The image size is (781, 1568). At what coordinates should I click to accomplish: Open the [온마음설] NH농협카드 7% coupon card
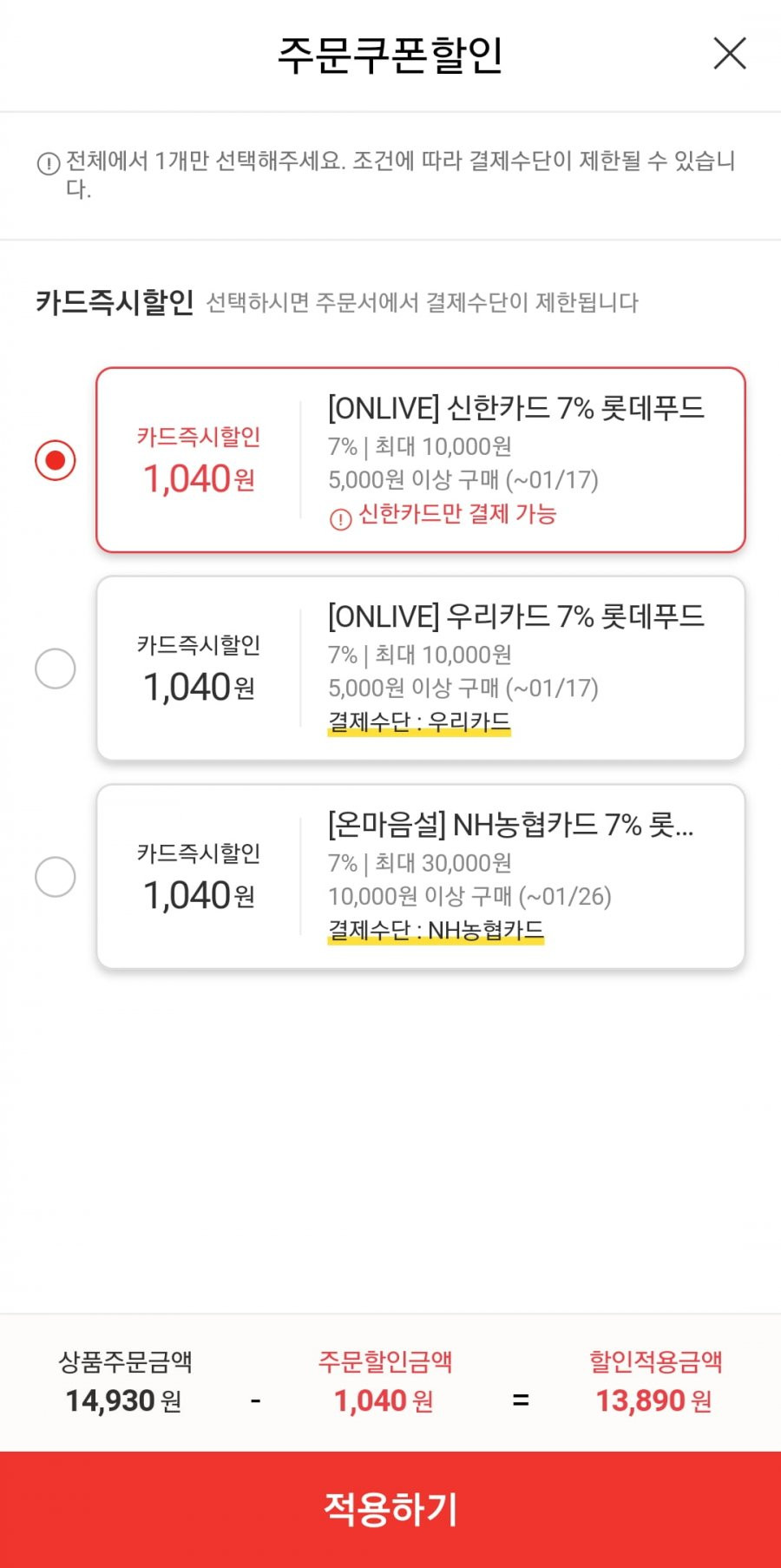click(421, 877)
